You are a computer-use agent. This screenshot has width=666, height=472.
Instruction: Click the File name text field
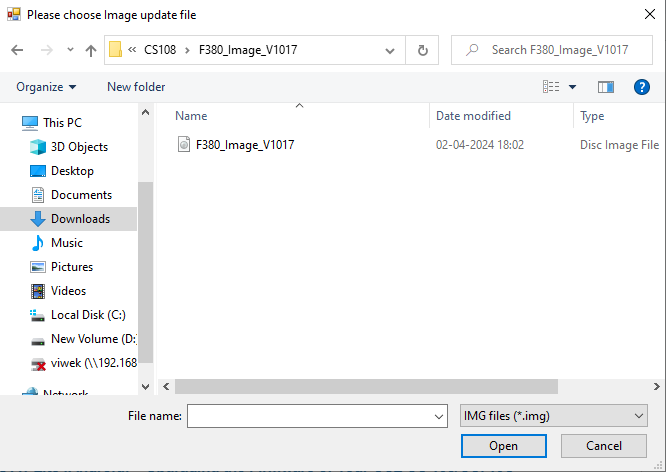(309, 416)
